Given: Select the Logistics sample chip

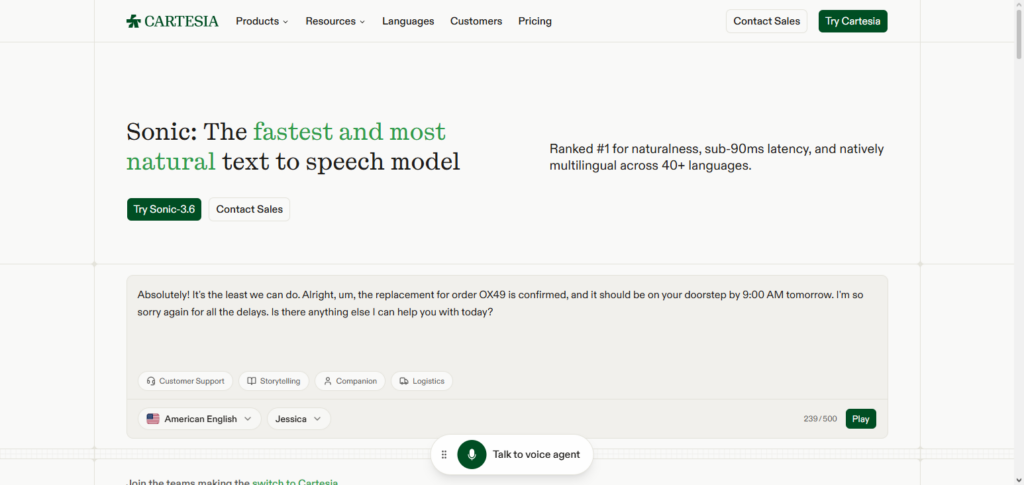Looking at the screenshot, I should pos(422,381).
